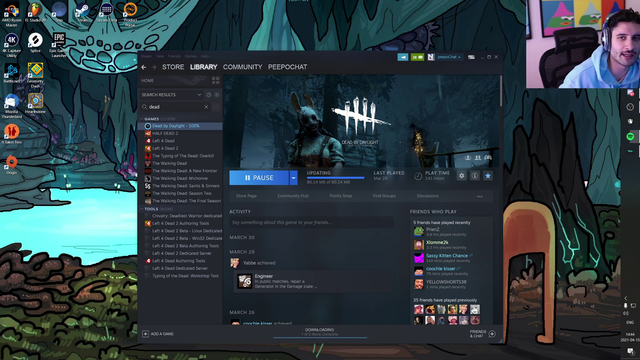
Task: Open Geometry Dash desktop shortcut
Action: pyautogui.click(x=35, y=75)
